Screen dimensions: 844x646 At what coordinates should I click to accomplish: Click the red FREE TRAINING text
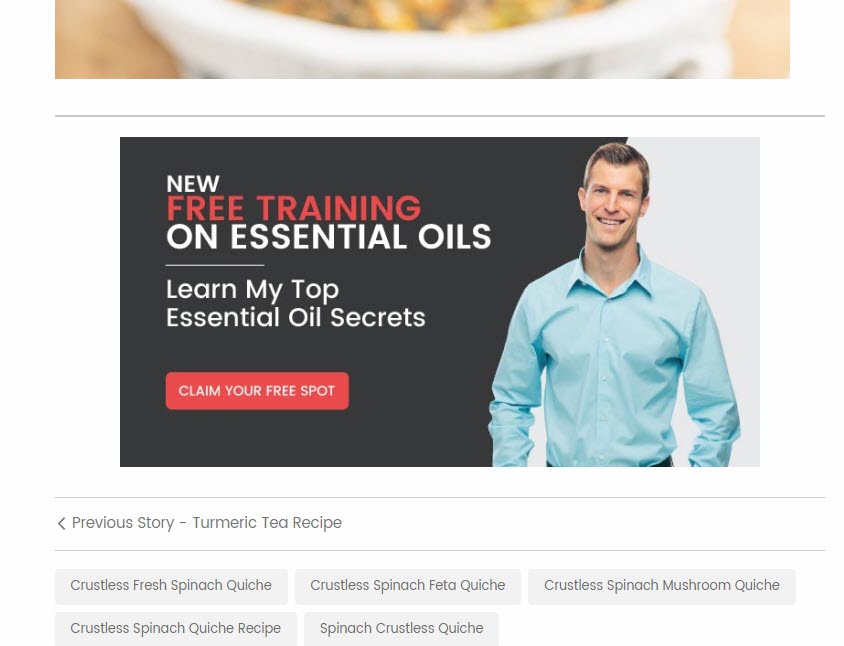click(x=293, y=208)
